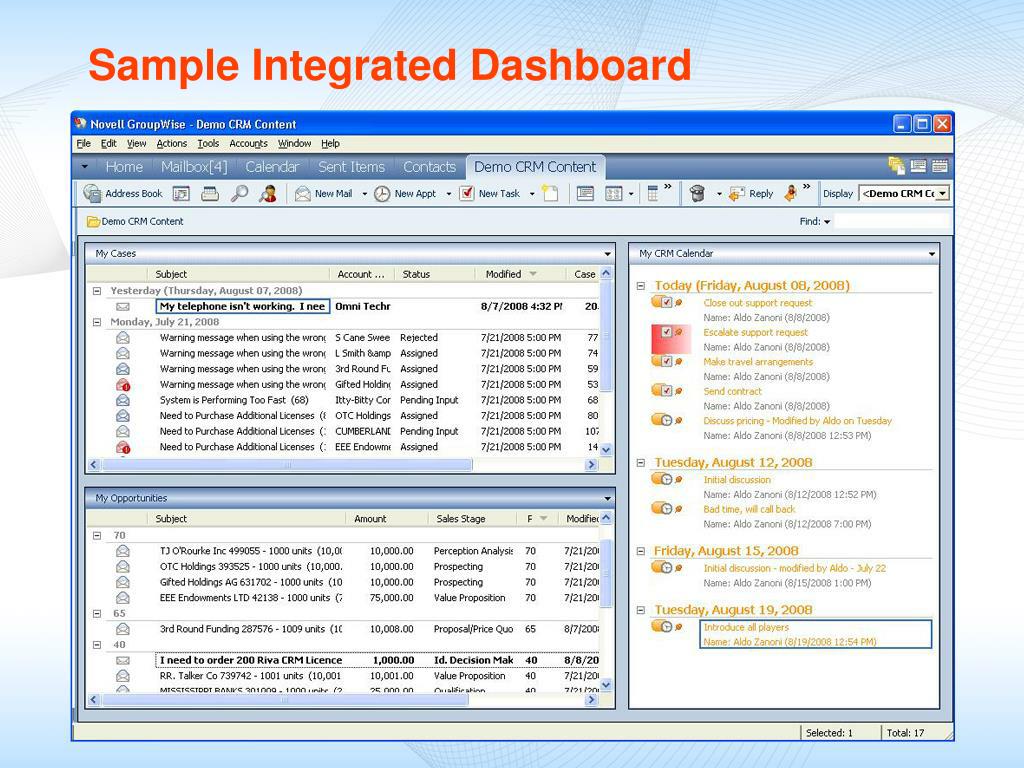Screen dimensions: 1024x768
Task: Open the Bad time, will call back entry
Action: pyautogui.click(x=749, y=509)
